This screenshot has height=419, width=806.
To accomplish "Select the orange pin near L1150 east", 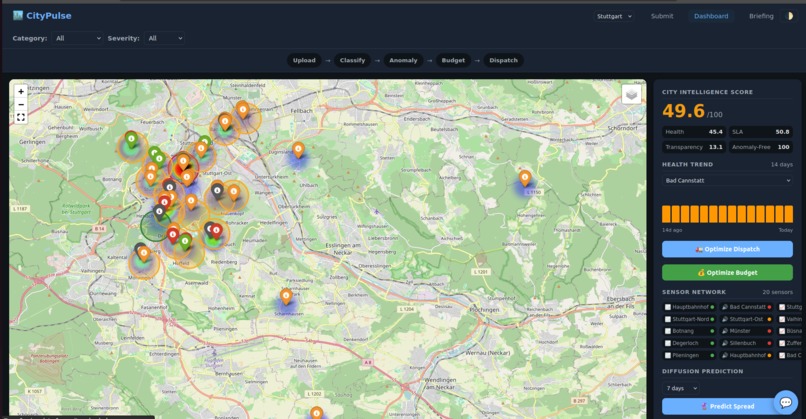I will (524, 178).
